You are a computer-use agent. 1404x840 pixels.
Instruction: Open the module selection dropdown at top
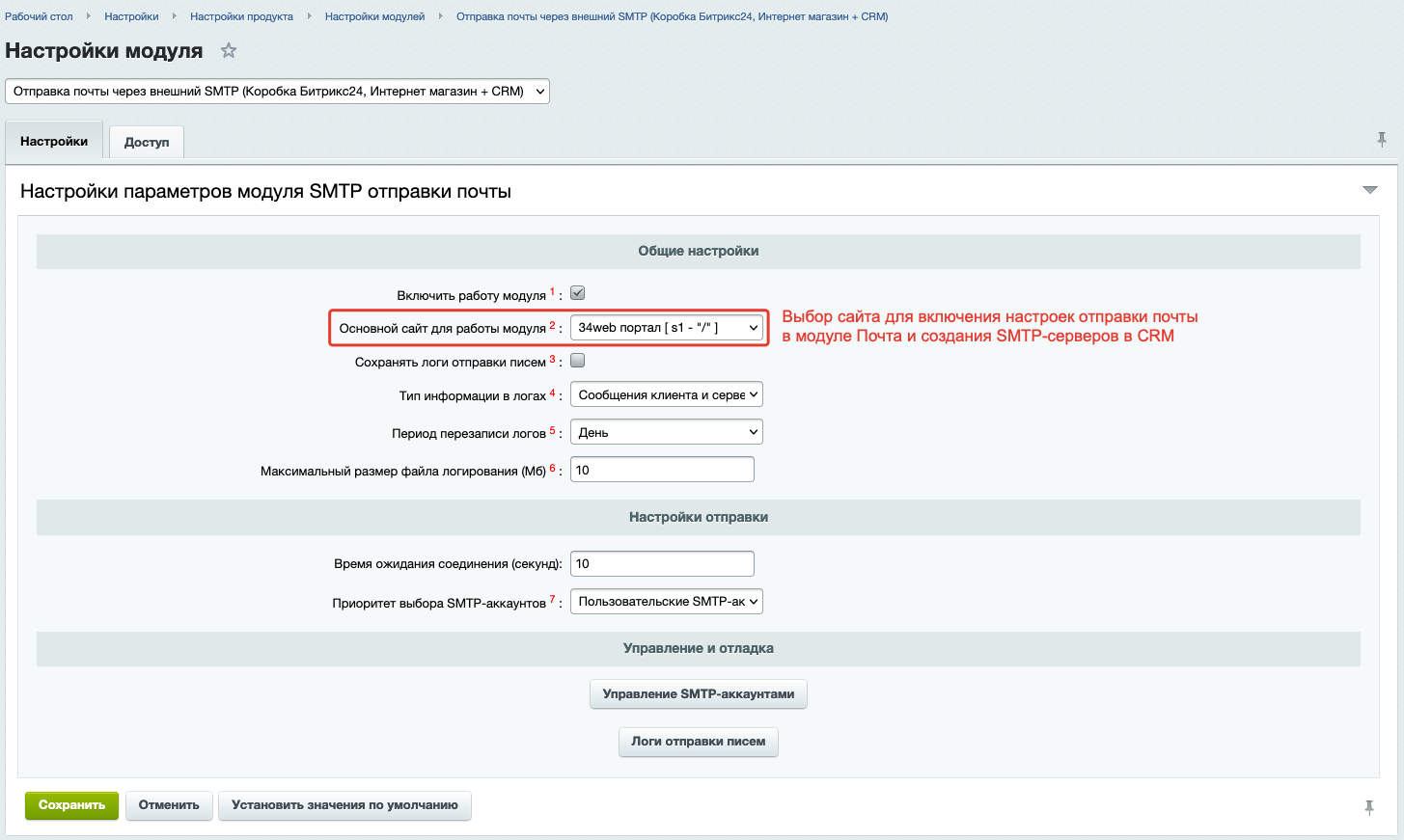pyautogui.click(x=278, y=92)
